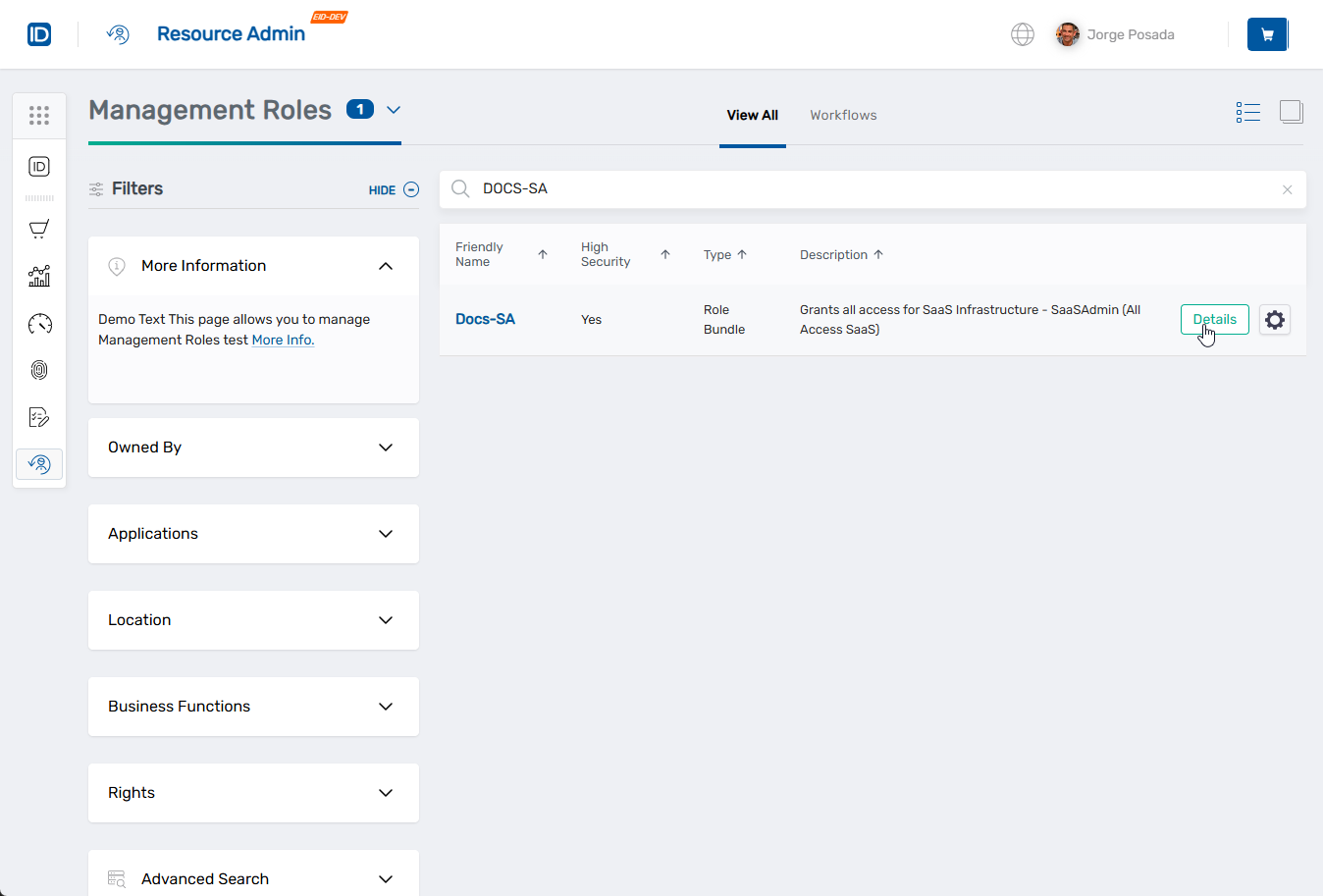Open the apps grid menu
This screenshot has height=896, width=1323.
pyautogui.click(x=39, y=115)
